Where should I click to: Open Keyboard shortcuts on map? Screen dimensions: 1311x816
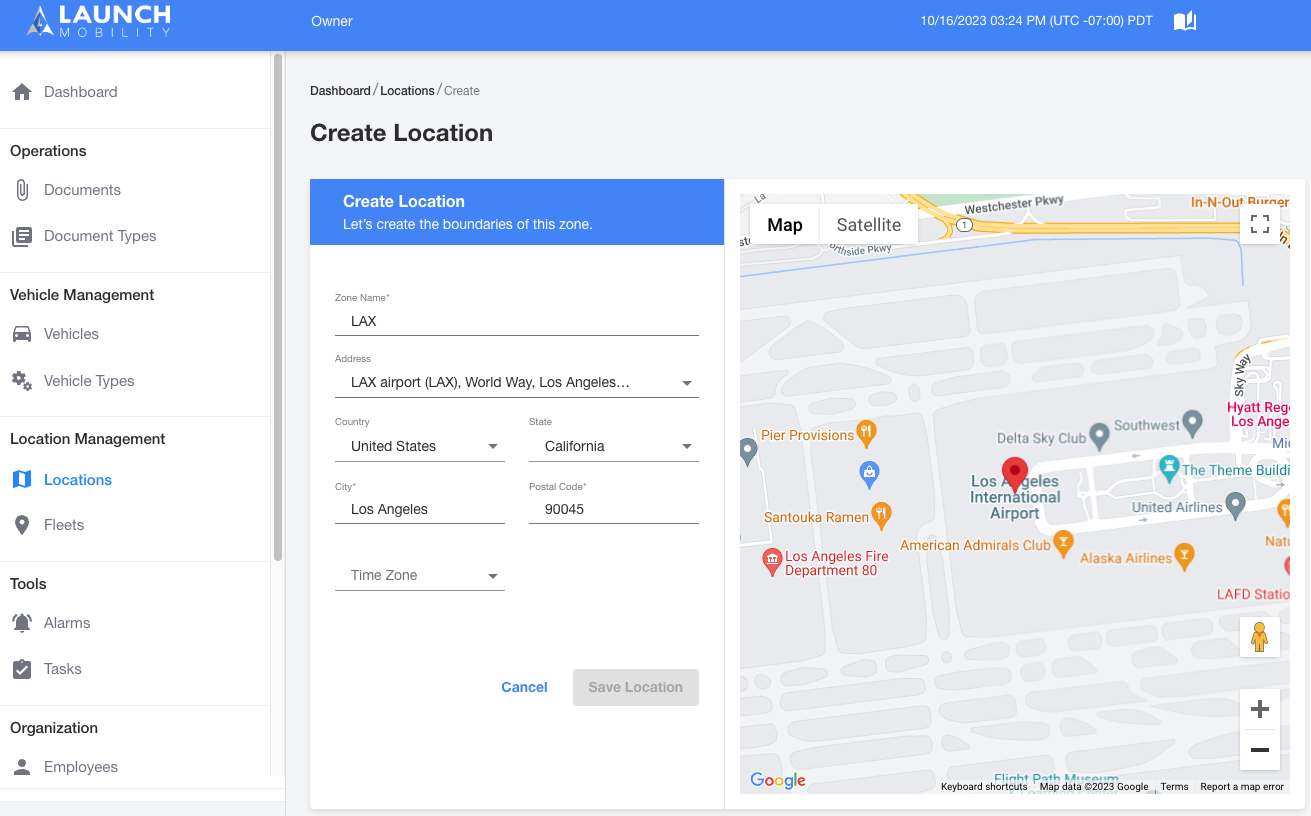pos(984,787)
